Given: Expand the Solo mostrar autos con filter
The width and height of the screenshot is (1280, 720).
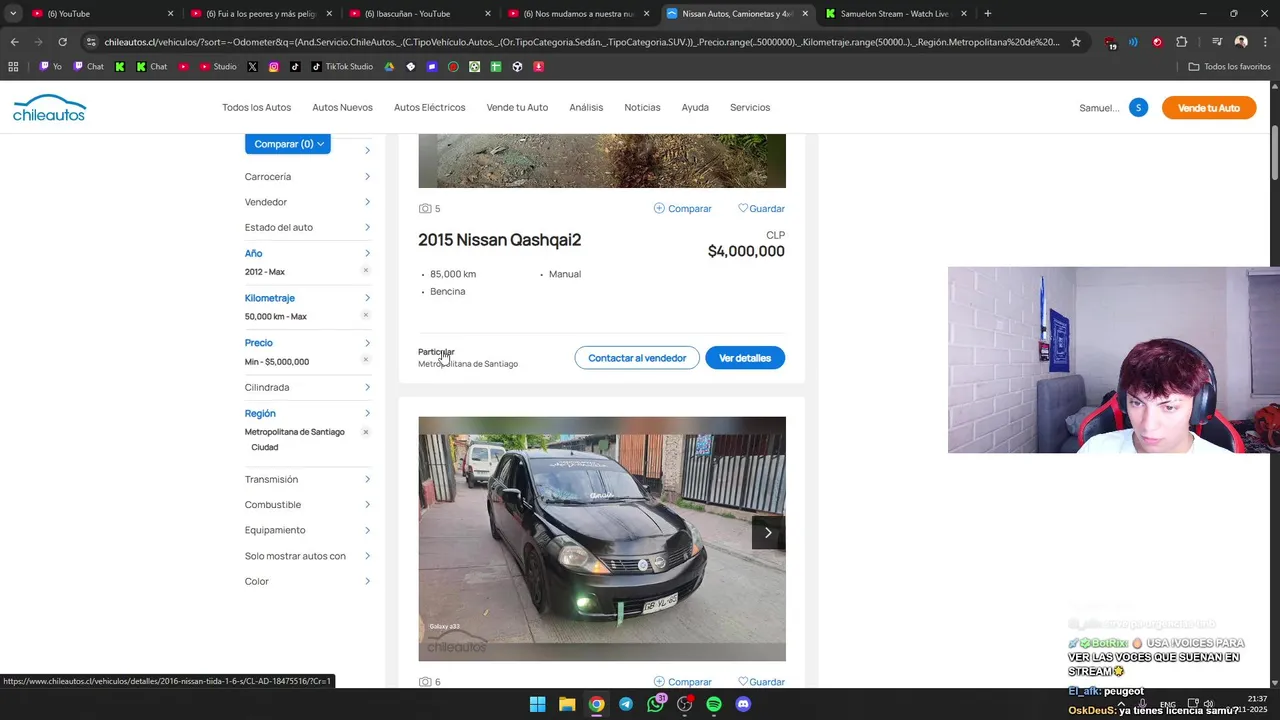Looking at the screenshot, I should tap(308, 556).
